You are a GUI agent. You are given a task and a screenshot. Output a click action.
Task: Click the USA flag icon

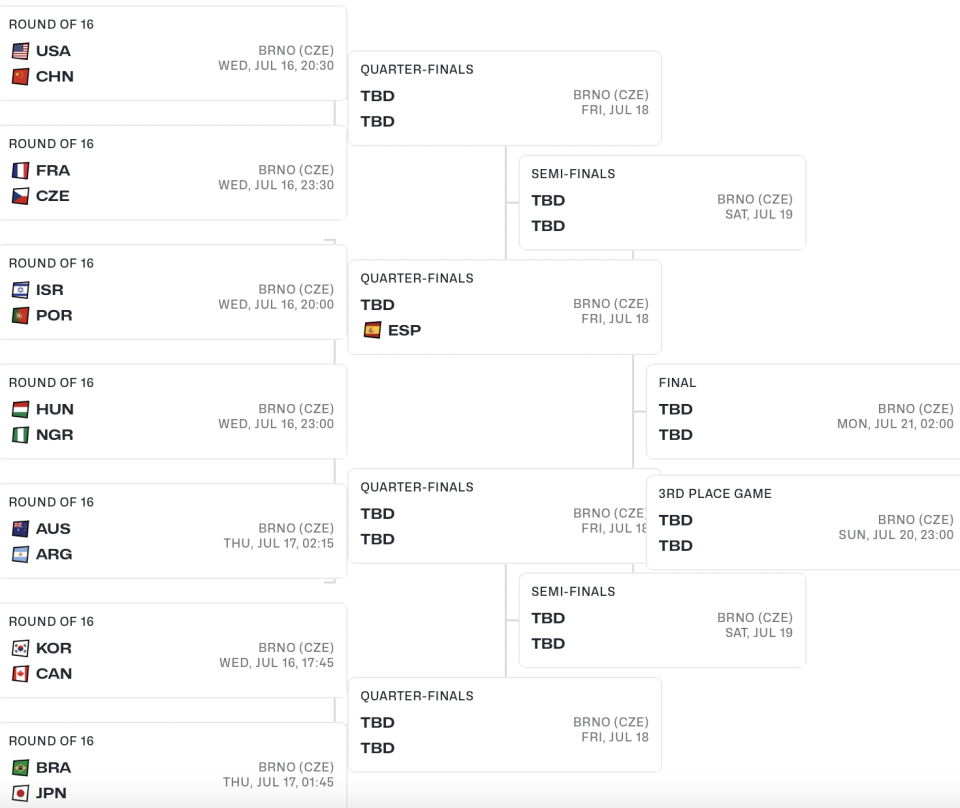coord(20,51)
